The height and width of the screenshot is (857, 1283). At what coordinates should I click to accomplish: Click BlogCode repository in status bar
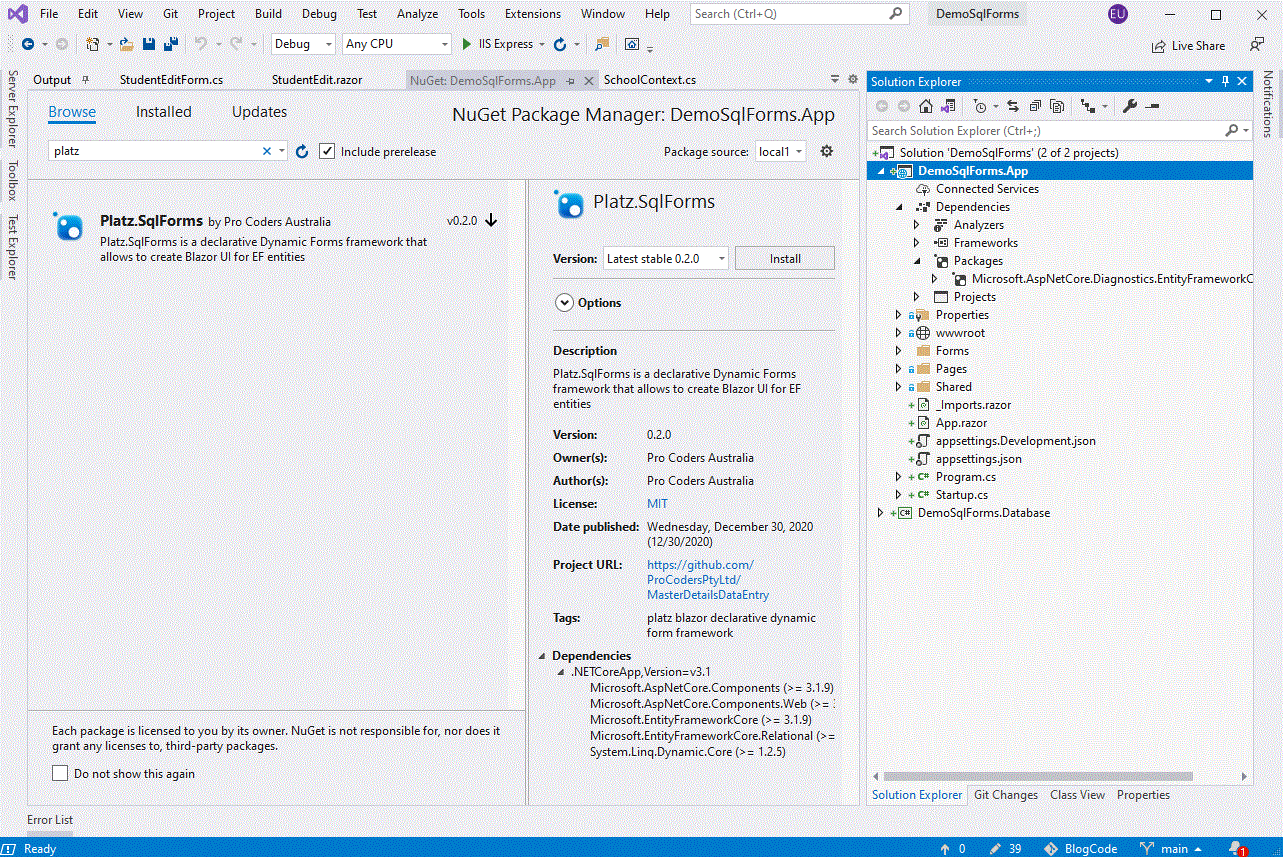click(x=1081, y=848)
